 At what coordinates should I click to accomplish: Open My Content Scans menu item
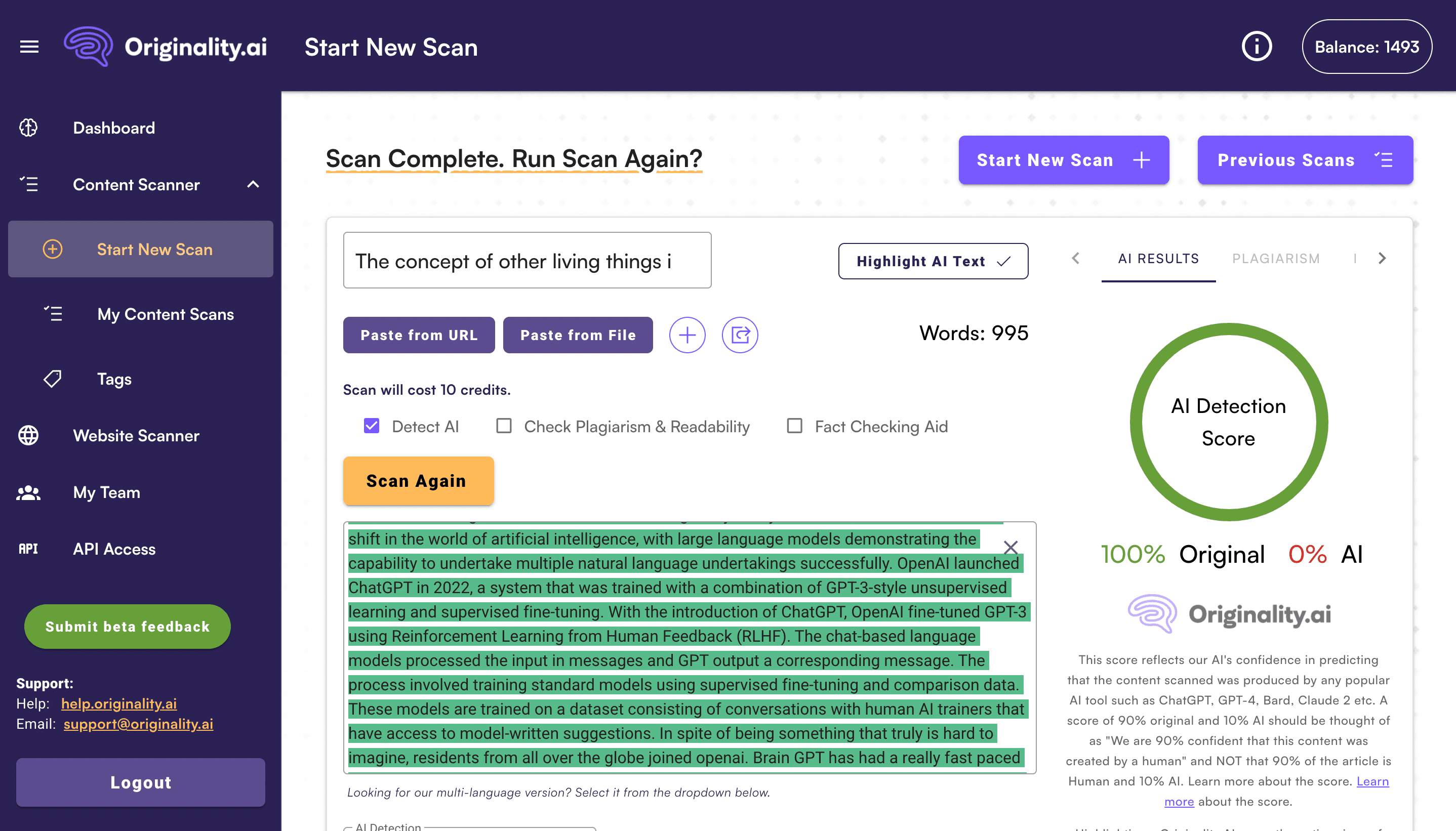pyautogui.click(x=166, y=314)
